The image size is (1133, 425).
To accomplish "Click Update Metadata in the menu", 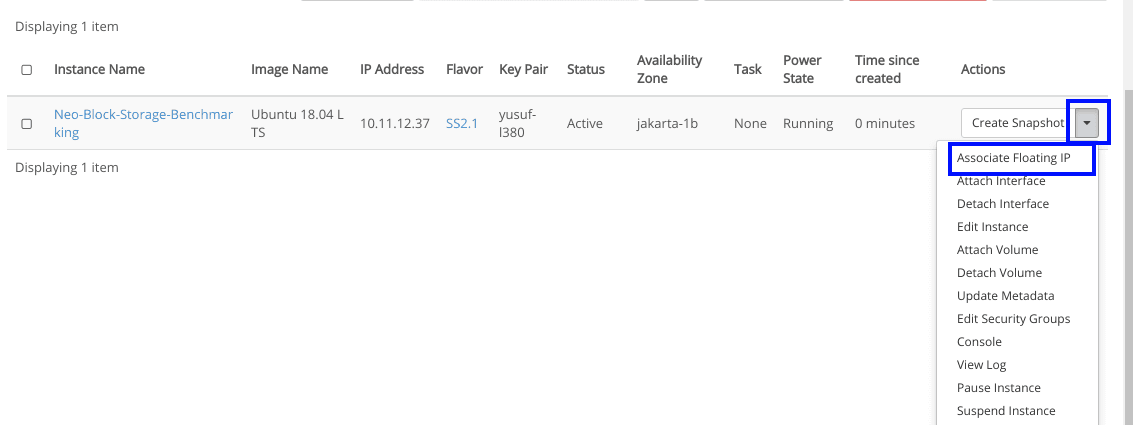I will tap(1005, 296).
